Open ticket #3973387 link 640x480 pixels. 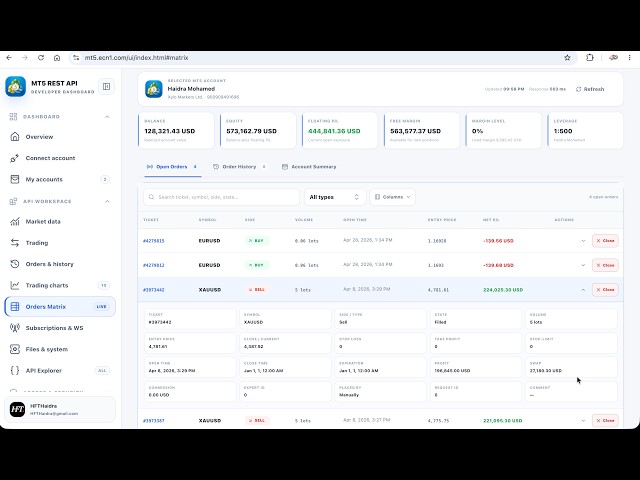(x=153, y=420)
